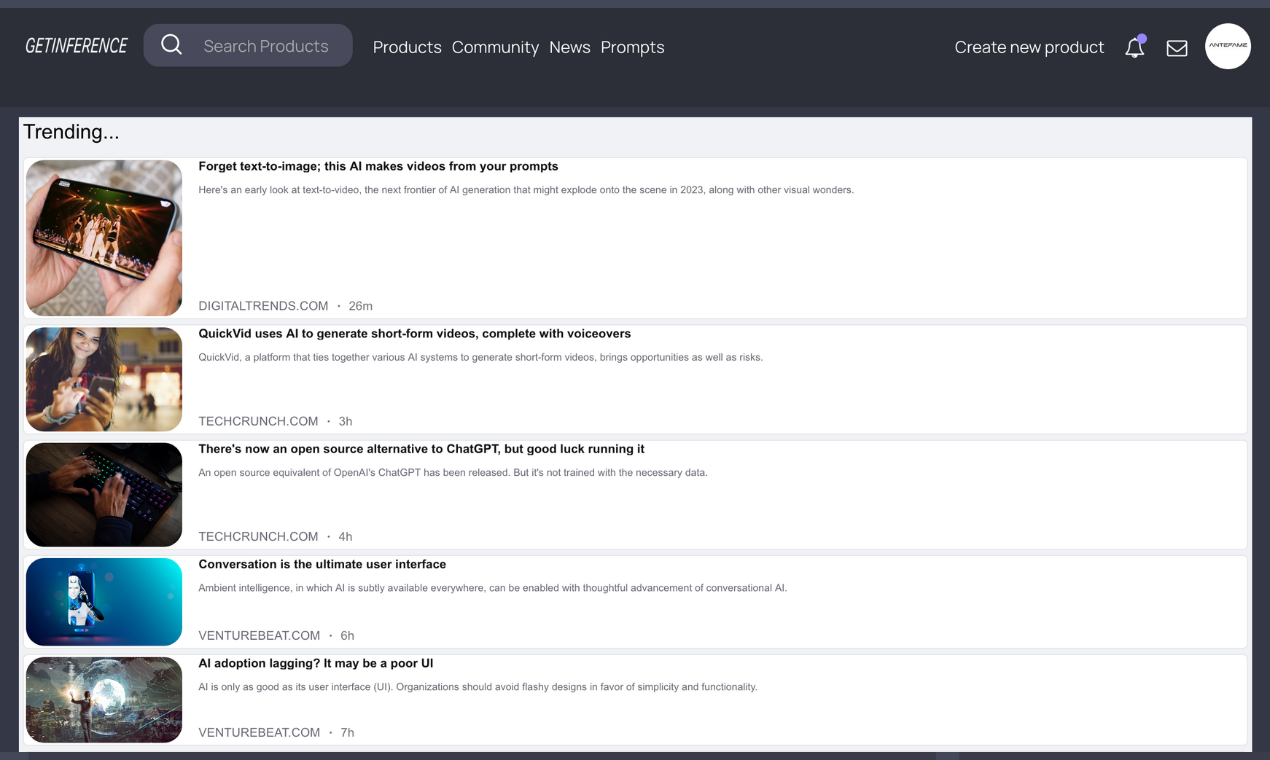Click the Ambient intelligence summary text
The width and height of the screenshot is (1270, 760).
492,588
